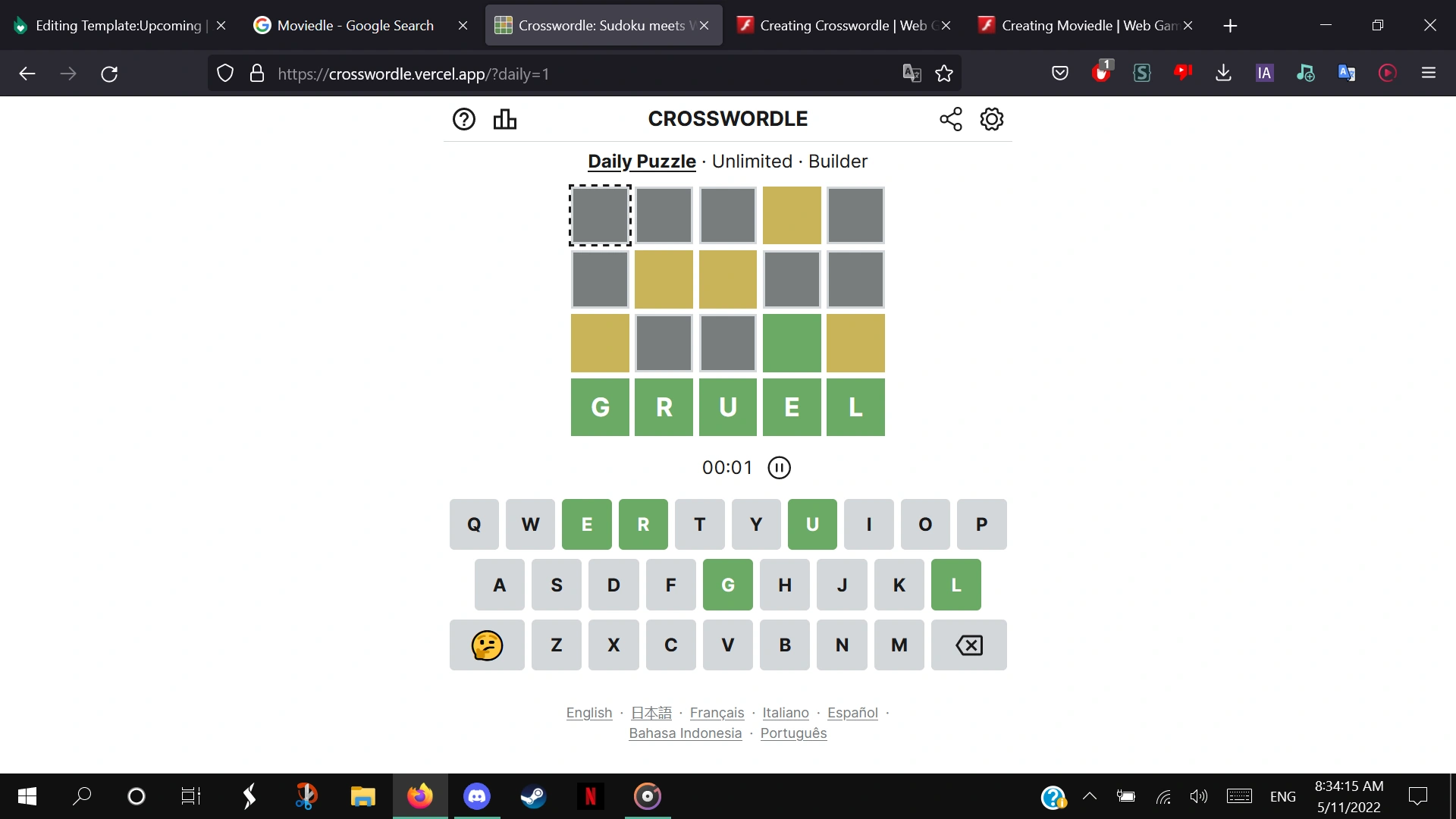Pause the puzzle timer
Screen dimensions: 1456x819
(779, 468)
